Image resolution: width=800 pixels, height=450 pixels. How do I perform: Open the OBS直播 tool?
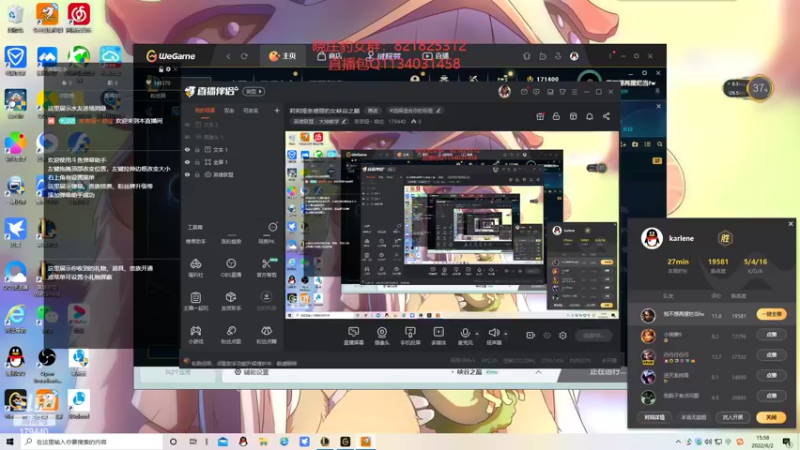point(231,267)
